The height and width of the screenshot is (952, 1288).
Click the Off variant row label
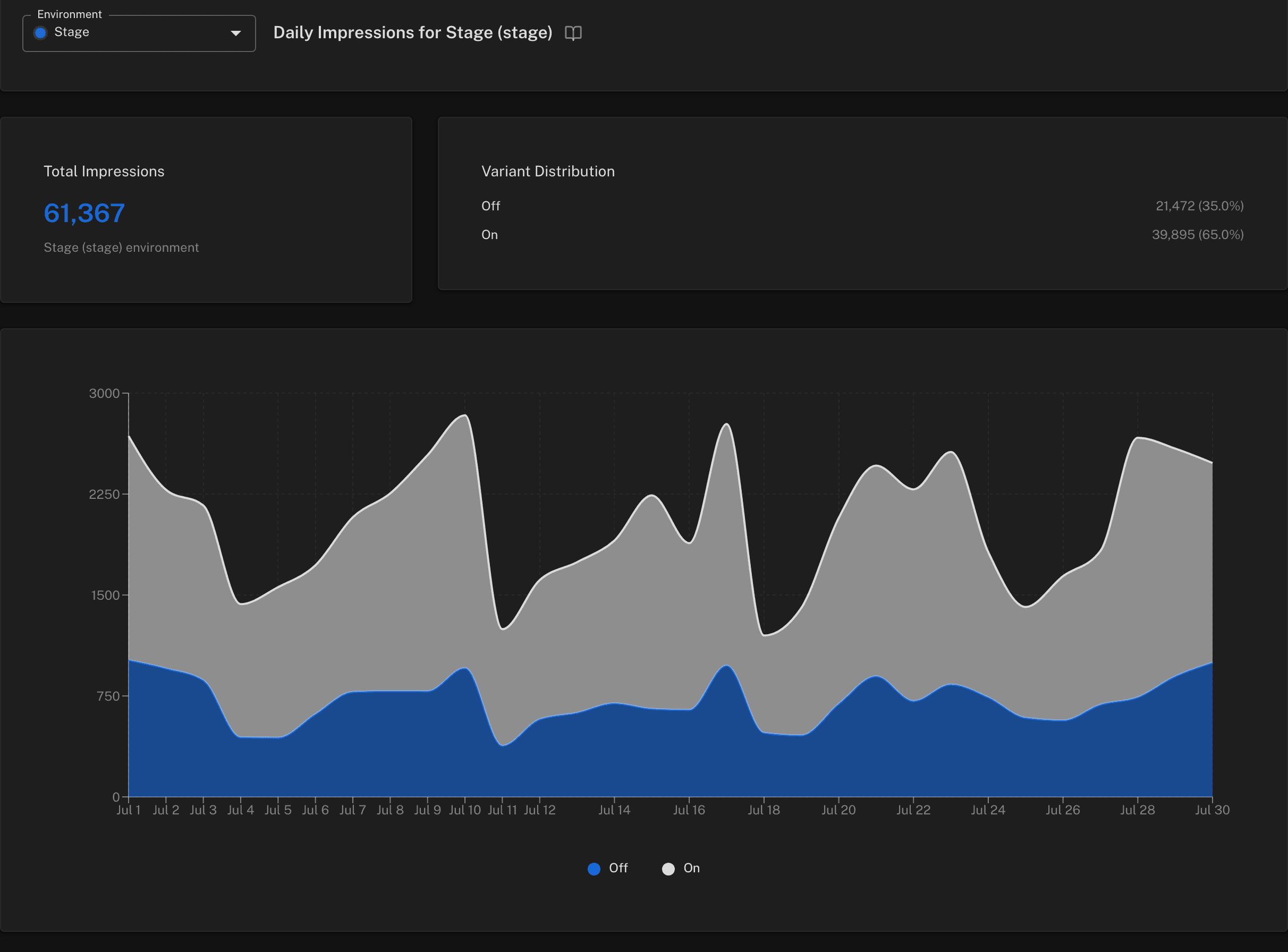pyautogui.click(x=490, y=206)
